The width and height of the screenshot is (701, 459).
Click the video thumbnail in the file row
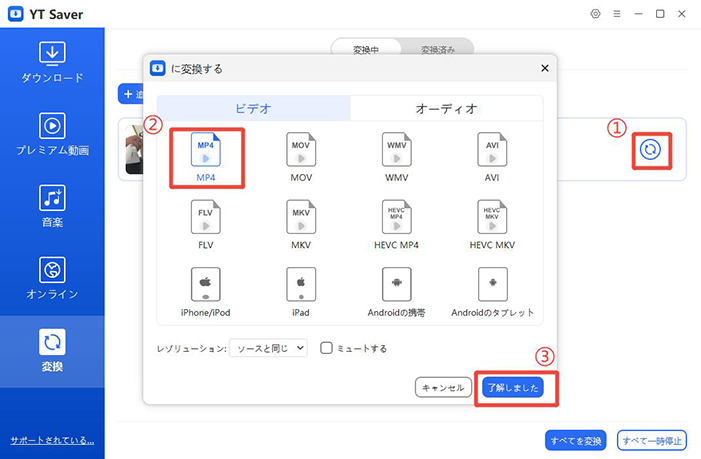(134, 150)
